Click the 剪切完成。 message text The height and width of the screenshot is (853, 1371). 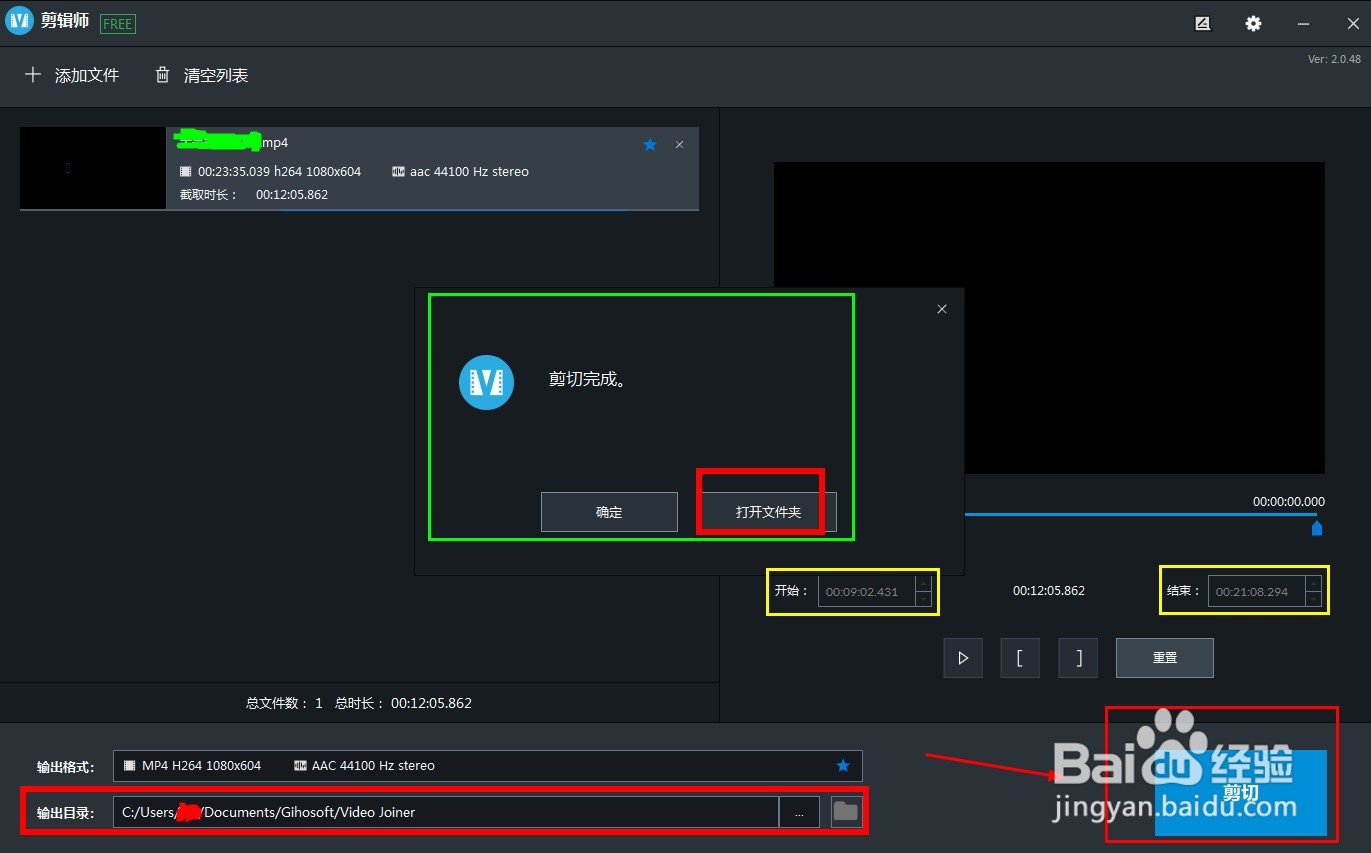click(587, 380)
